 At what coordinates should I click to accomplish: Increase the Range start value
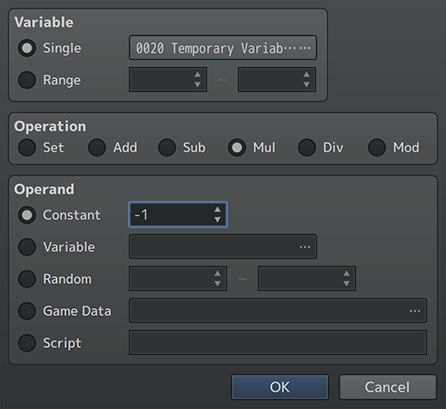coord(197,74)
